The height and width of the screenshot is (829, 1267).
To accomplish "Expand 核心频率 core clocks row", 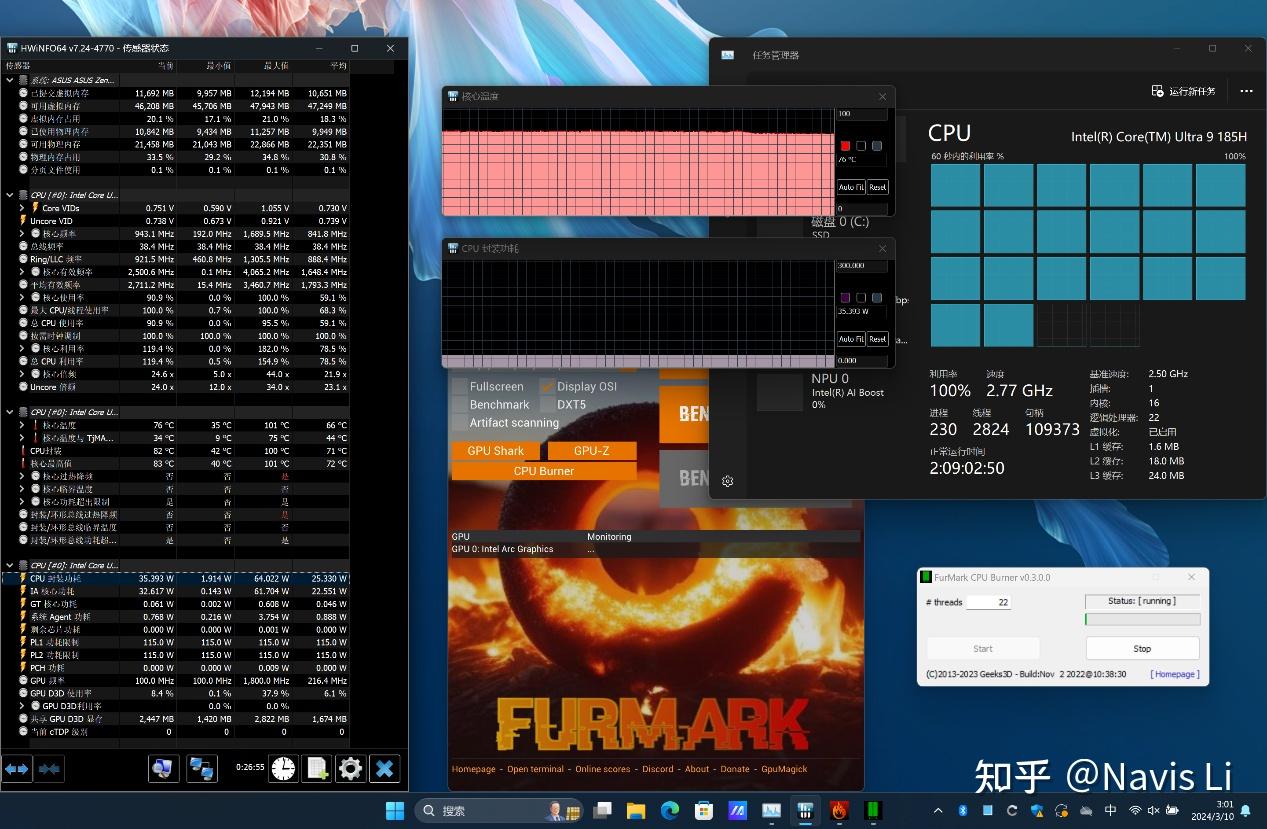I will [x=22, y=233].
